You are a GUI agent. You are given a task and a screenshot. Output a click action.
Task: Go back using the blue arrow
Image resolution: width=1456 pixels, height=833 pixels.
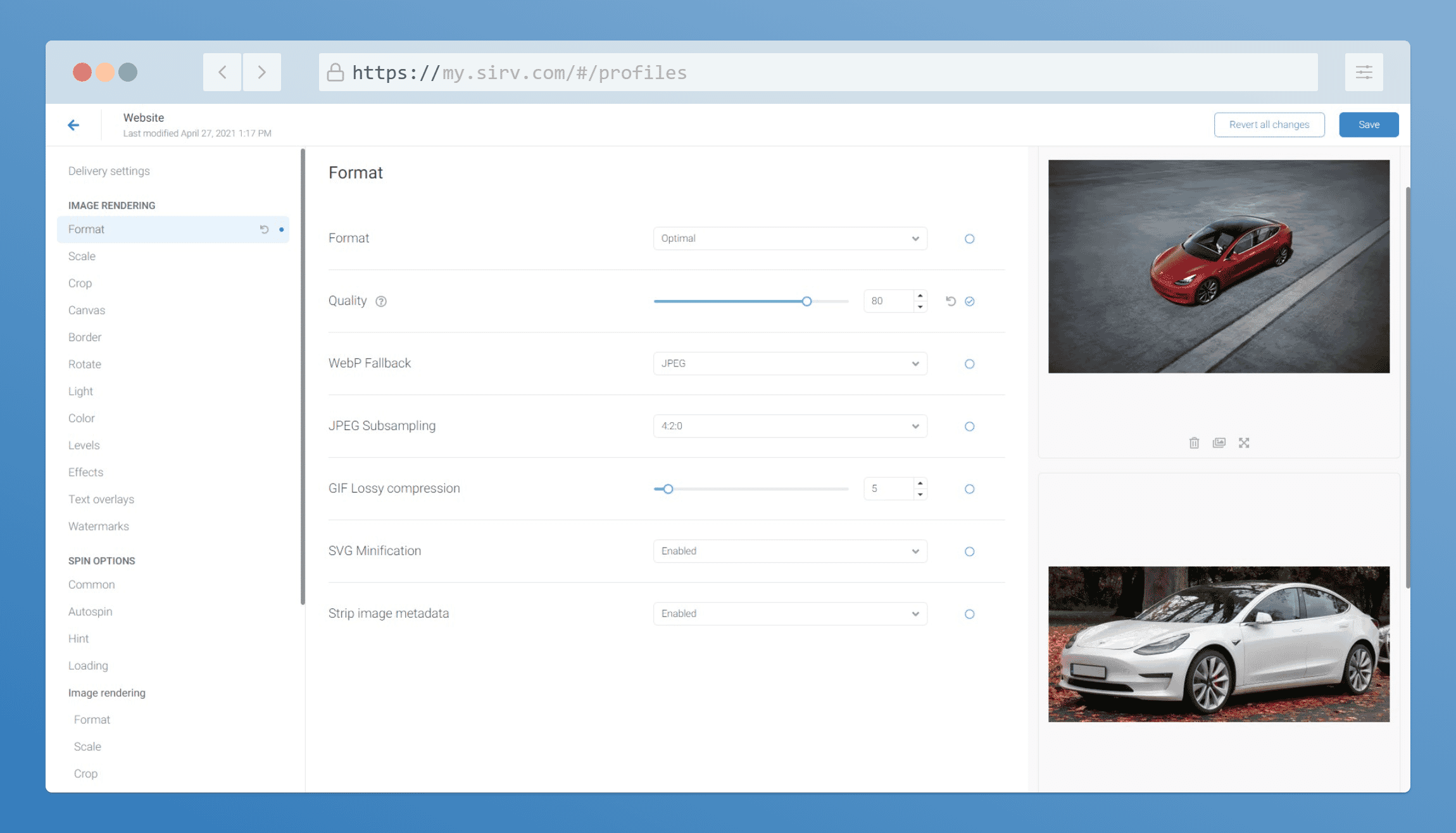[73, 125]
